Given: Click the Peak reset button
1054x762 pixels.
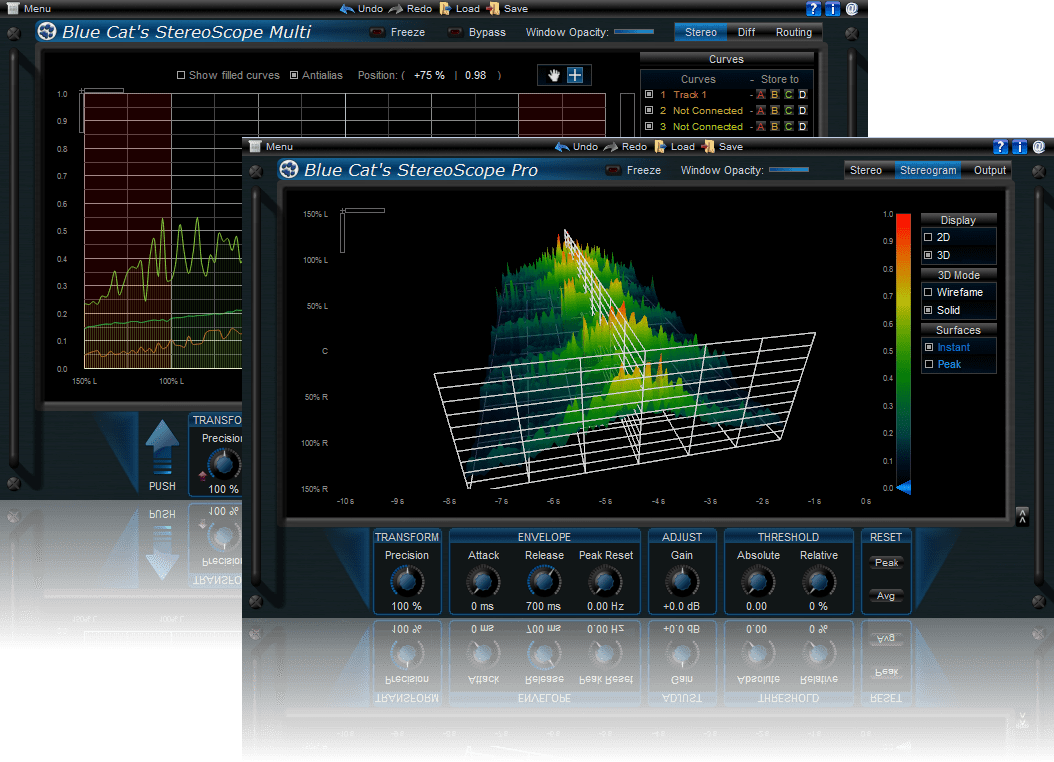Looking at the screenshot, I should click(886, 562).
